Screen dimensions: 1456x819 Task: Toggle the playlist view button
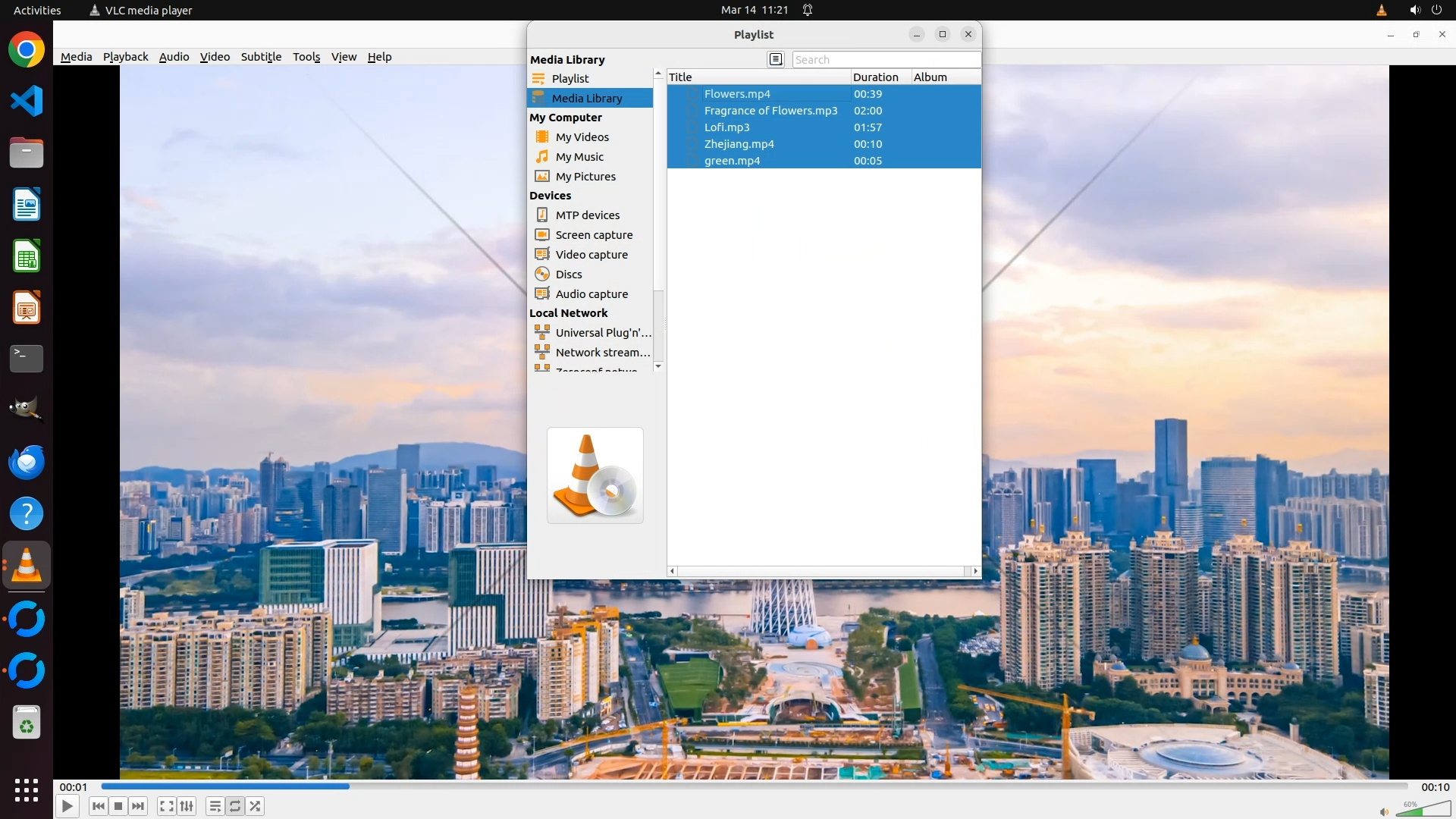(215, 806)
